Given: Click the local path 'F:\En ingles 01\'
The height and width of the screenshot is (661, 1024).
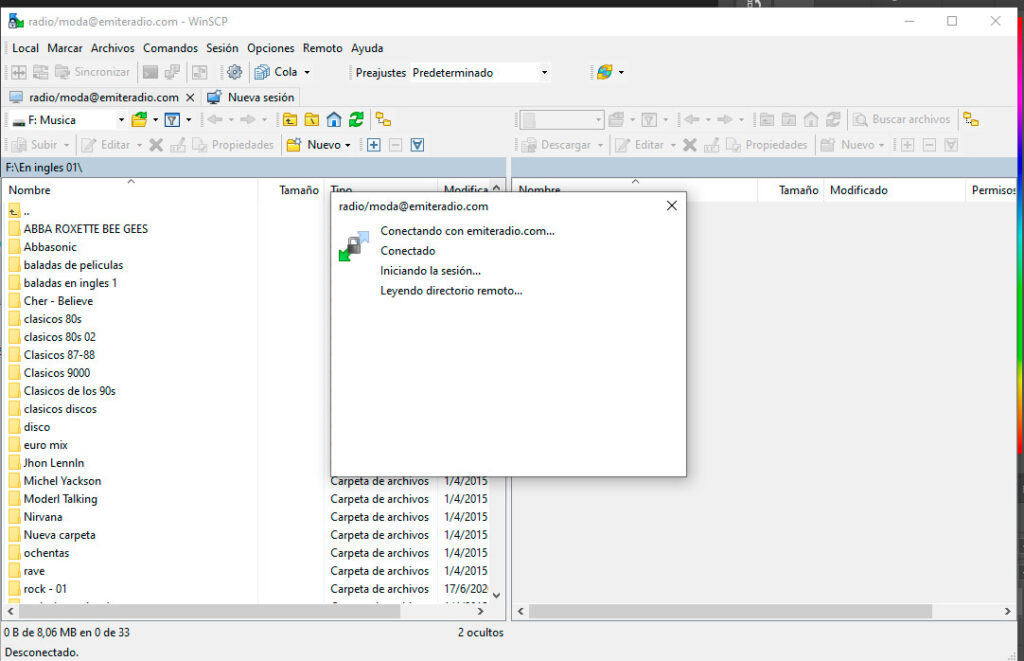Looking at the screenshot, I should click(x=44, y=168).
